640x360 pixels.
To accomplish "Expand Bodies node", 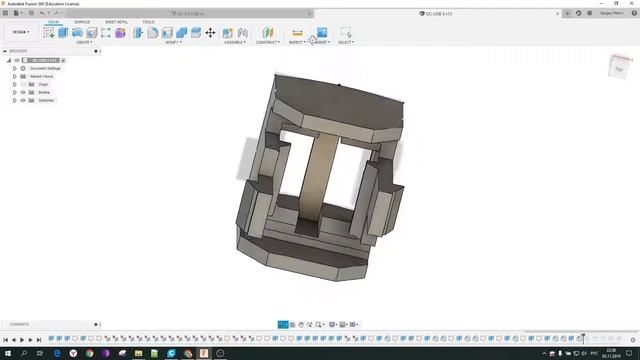I will pyautogui.click(x=15, y=92).
